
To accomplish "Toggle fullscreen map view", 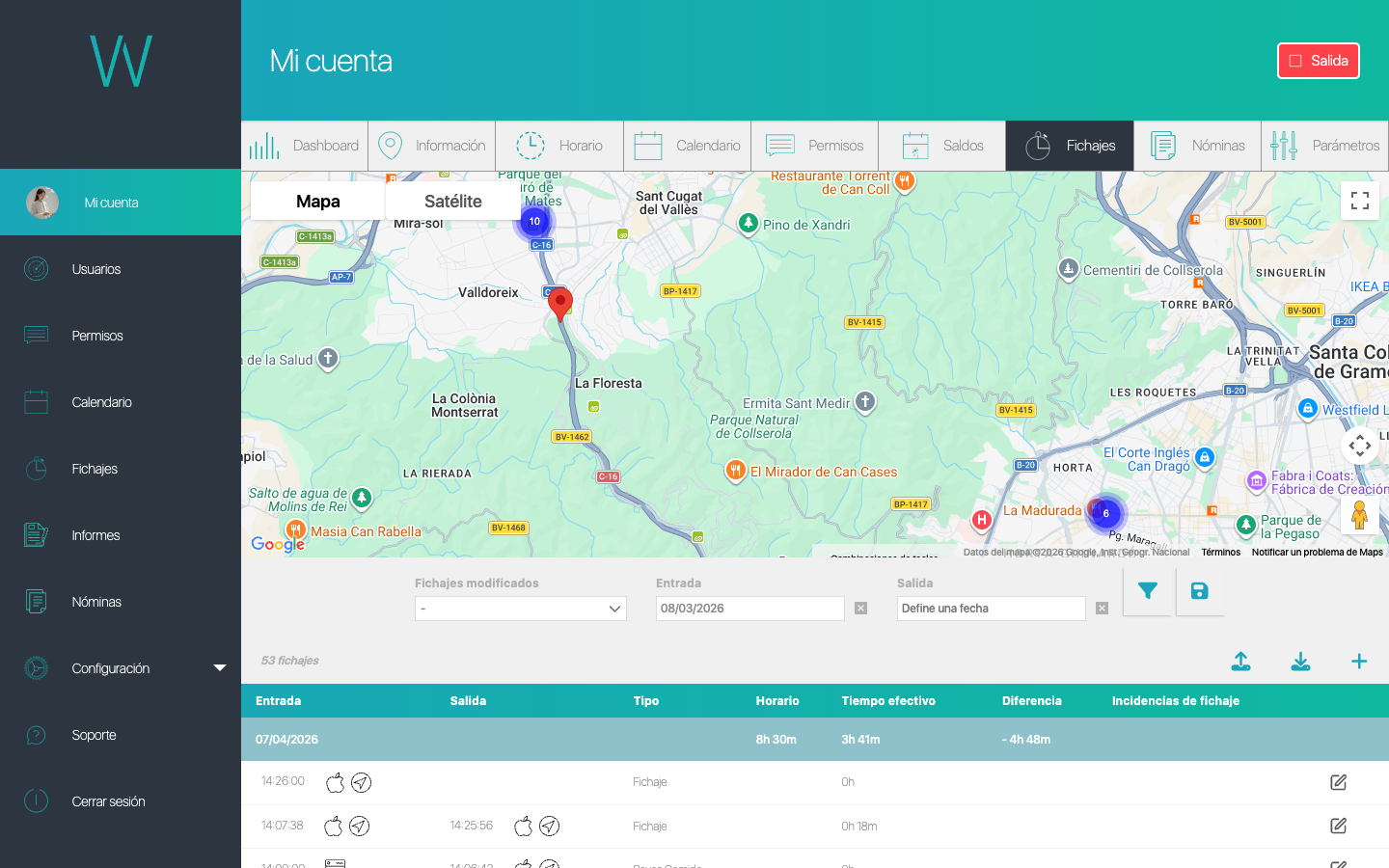I will coord(1360,201).
